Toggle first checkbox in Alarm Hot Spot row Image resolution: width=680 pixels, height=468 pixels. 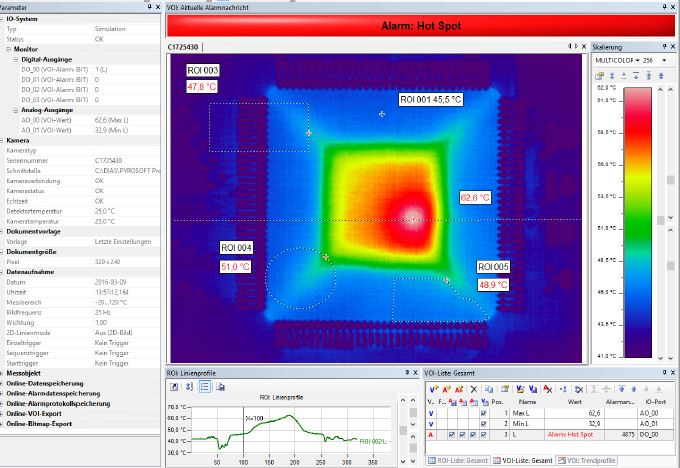pos(452,435)
